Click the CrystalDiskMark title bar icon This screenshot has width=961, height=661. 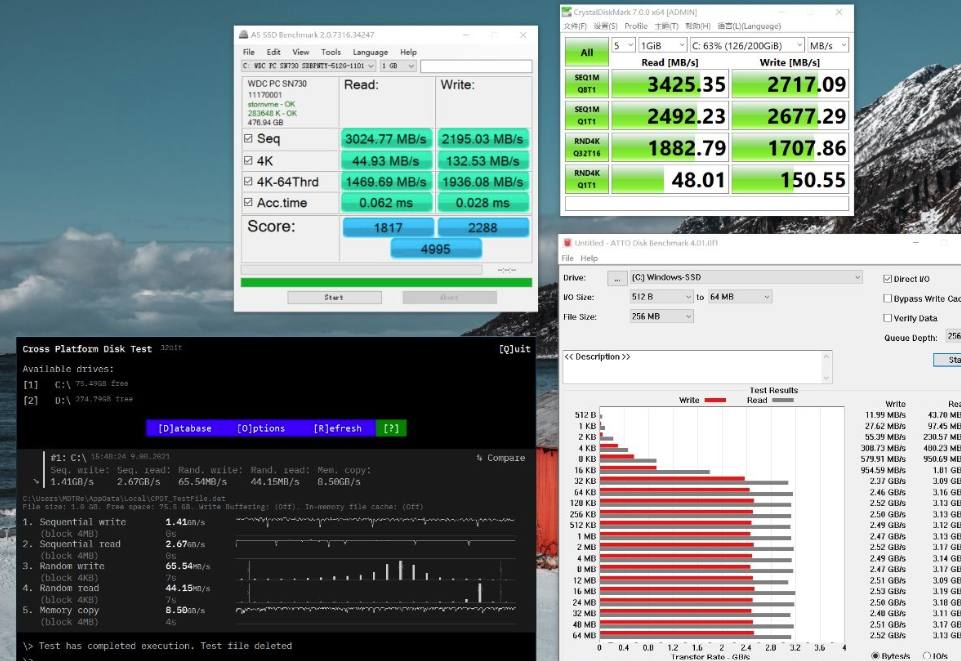pyautogui.click(x=567, y=12)
